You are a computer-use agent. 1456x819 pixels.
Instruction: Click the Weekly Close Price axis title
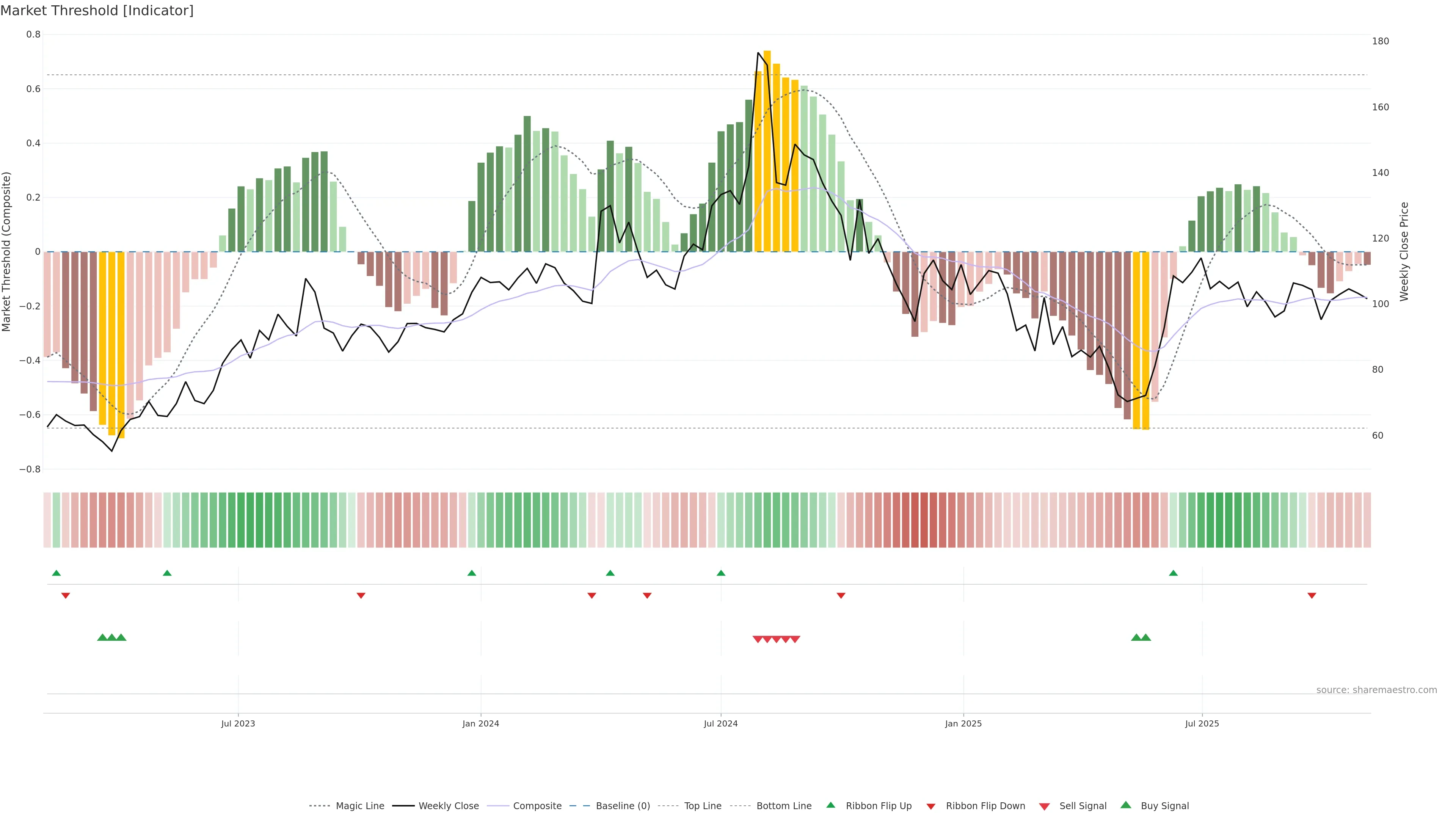1404,251
